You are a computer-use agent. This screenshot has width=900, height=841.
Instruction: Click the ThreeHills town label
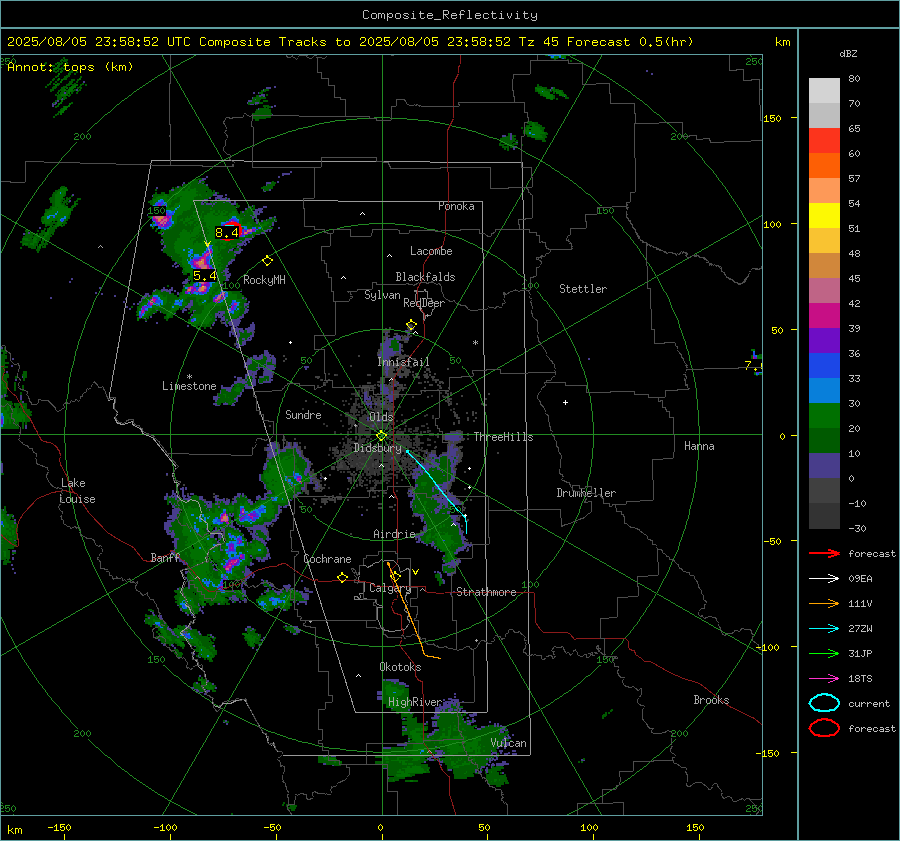click(503, 437)
